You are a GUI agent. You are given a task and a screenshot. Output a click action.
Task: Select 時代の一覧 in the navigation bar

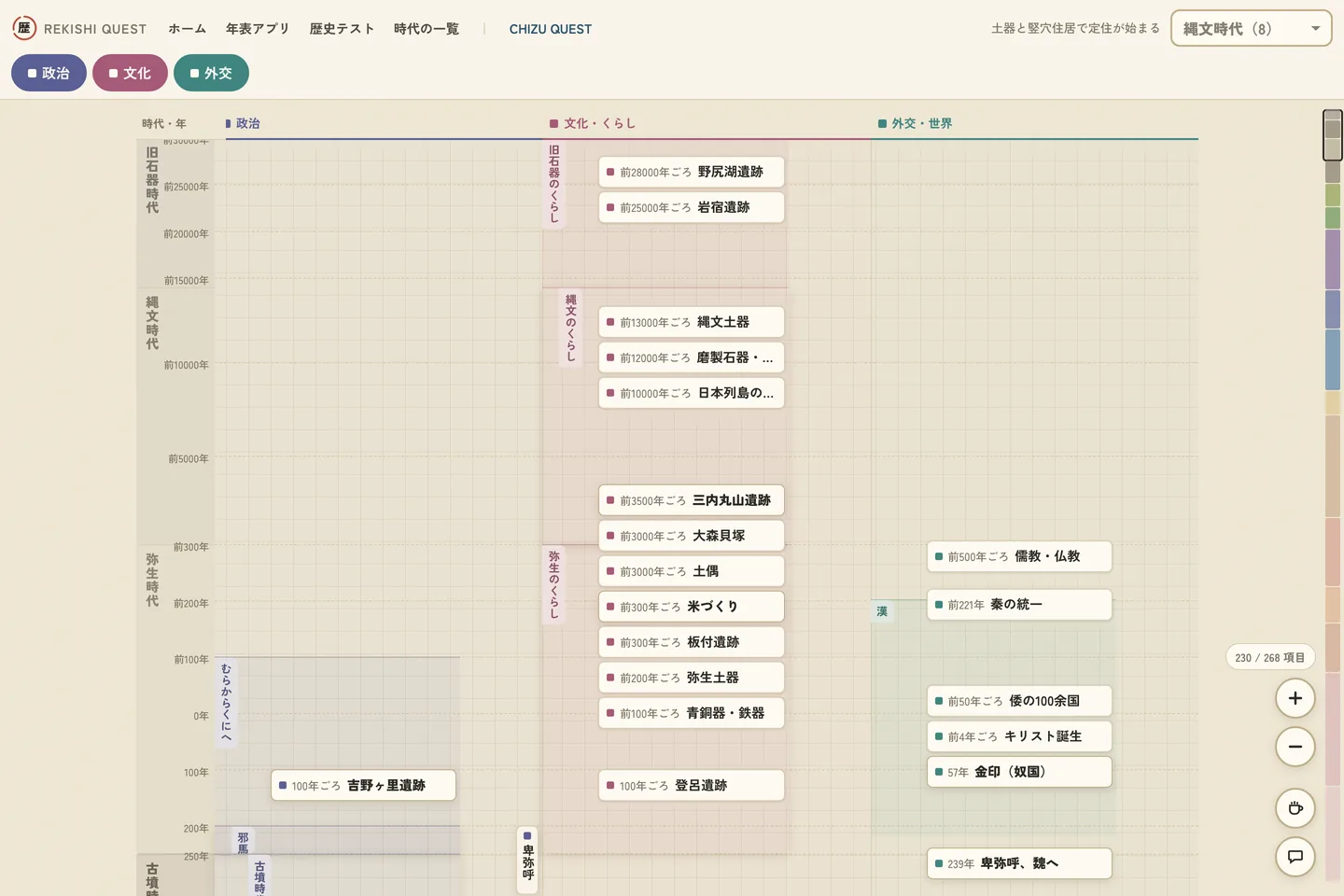(x=427, y=29)
